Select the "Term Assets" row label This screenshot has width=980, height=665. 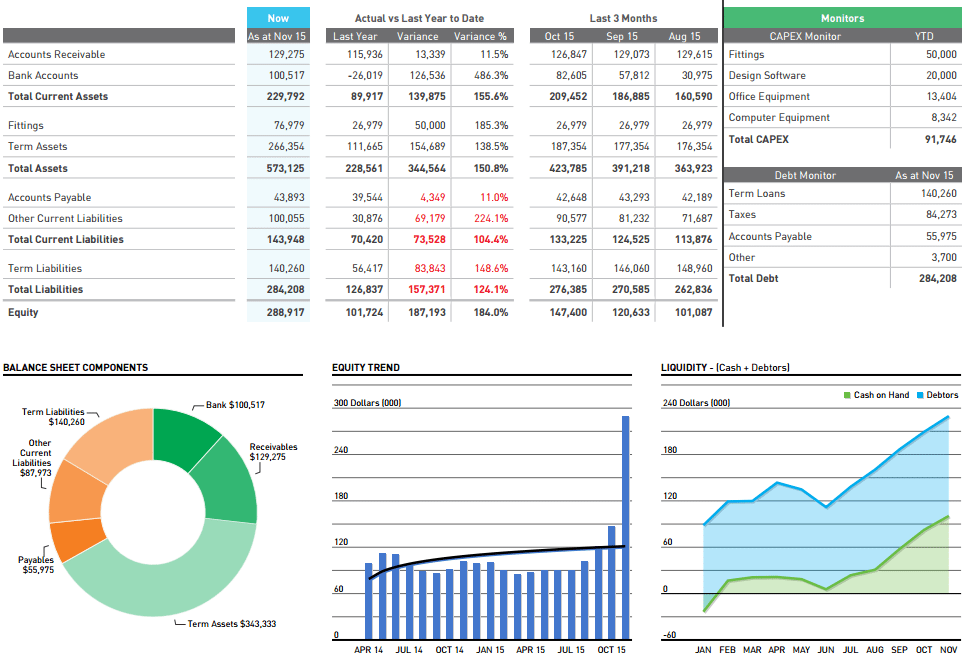(x=38, y=146)
